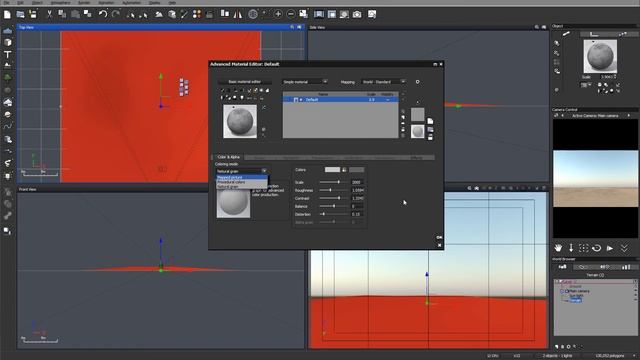Open the File menu

7,2
